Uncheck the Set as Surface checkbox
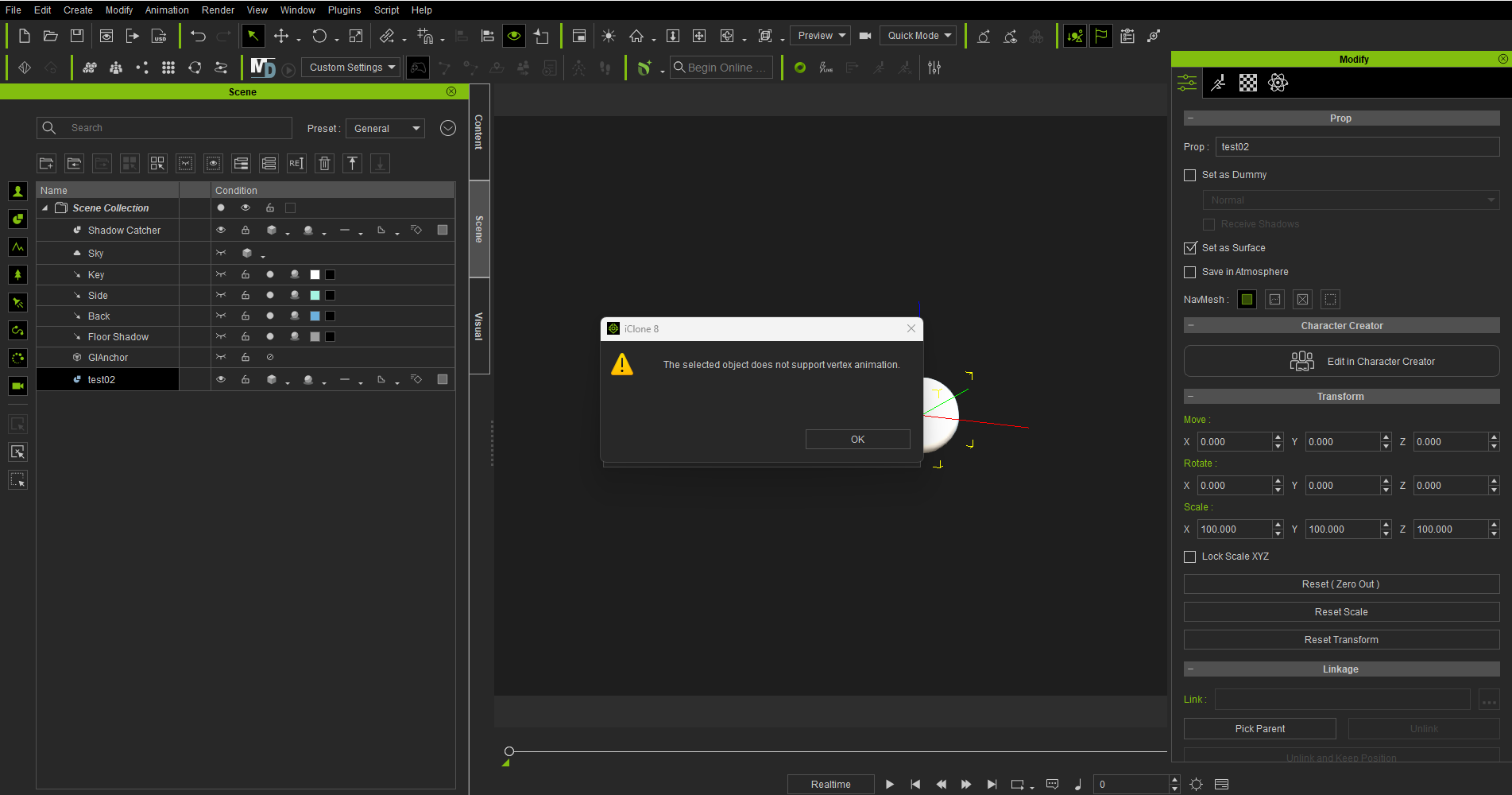Viewport: 1512px width, 795px height. (x=1189, y=248)
